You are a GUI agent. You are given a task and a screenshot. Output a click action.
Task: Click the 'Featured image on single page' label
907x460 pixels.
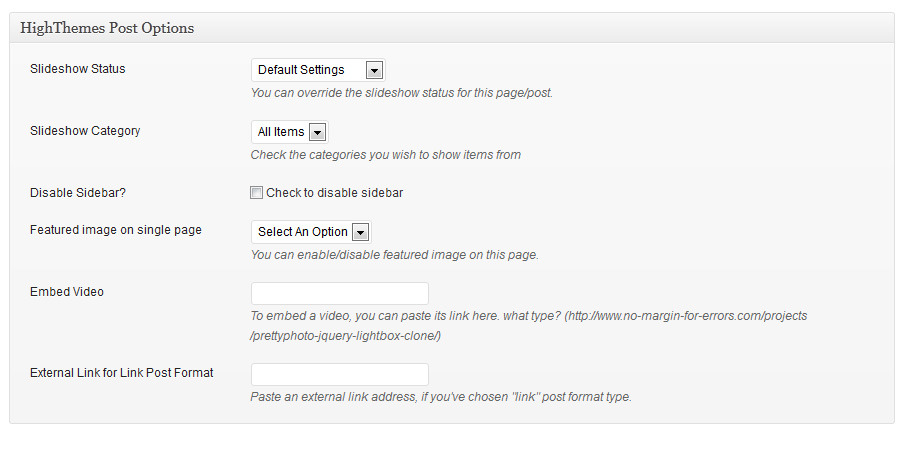[116, 230]
